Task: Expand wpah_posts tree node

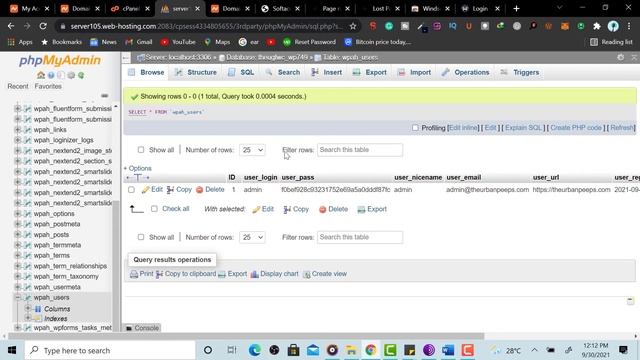Action: (18, 235)
